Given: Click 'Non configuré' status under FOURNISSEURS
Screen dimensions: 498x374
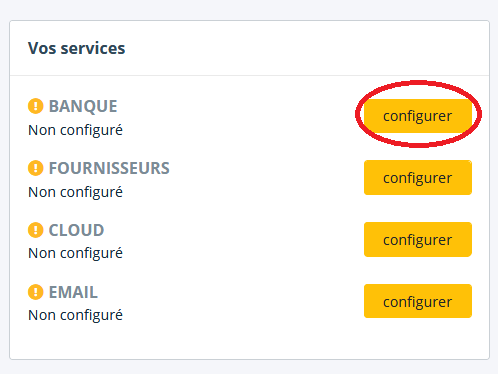Looking at the screenshot, I should [75, 192].
